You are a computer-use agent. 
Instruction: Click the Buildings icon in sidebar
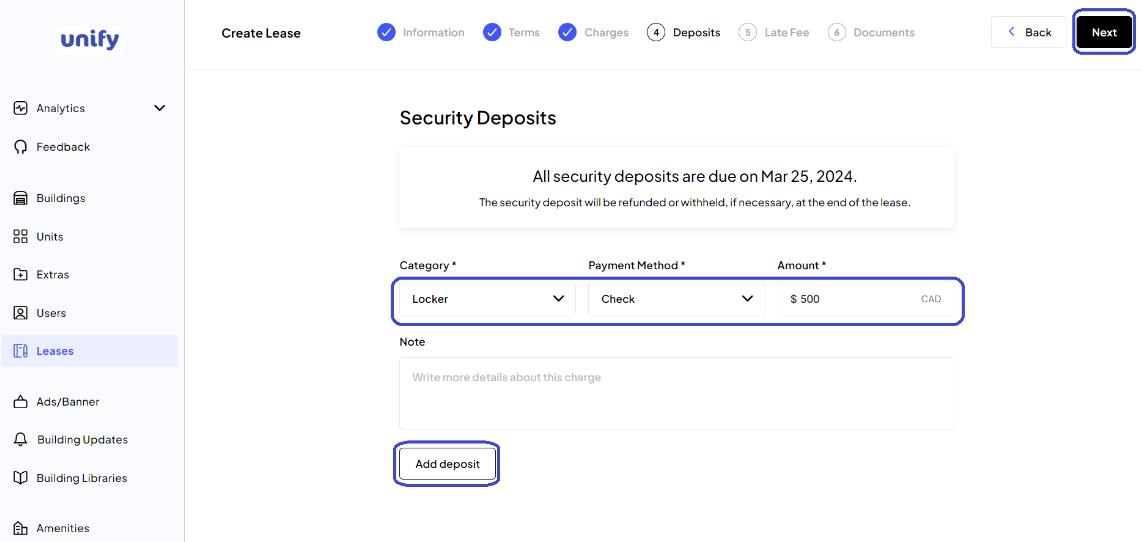(20, 198)
